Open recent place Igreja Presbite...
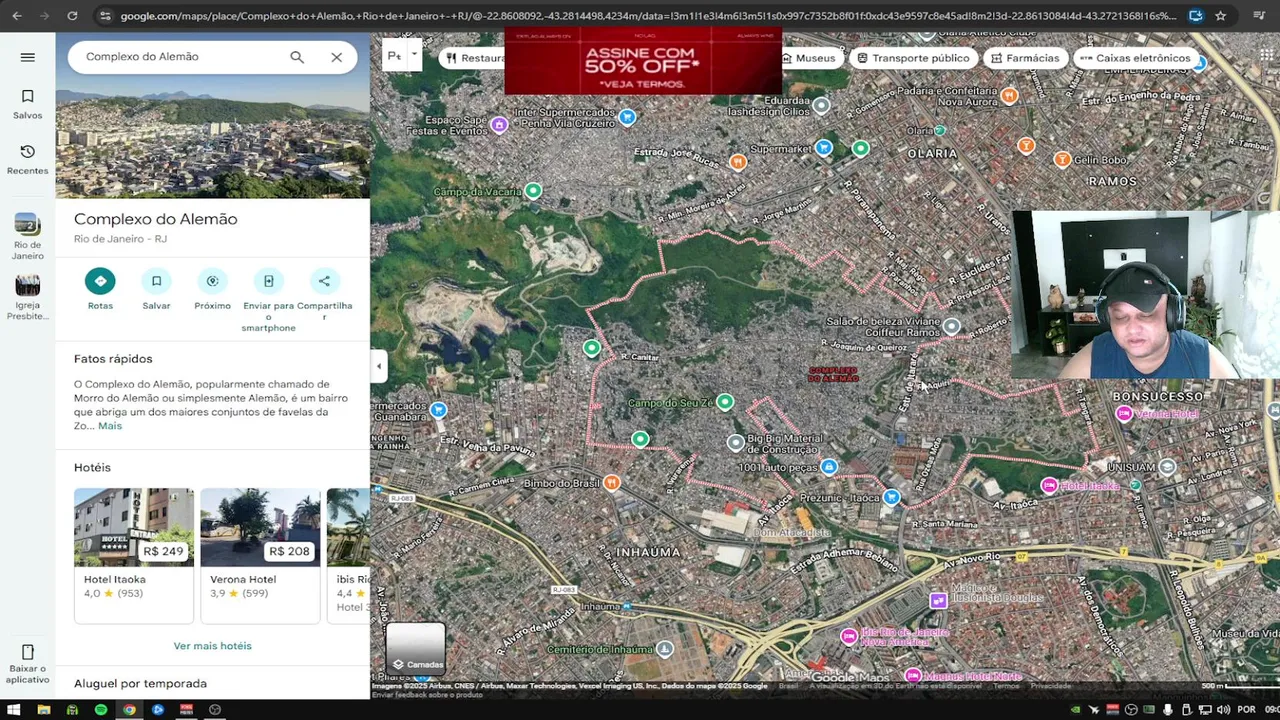 [28, 297]
